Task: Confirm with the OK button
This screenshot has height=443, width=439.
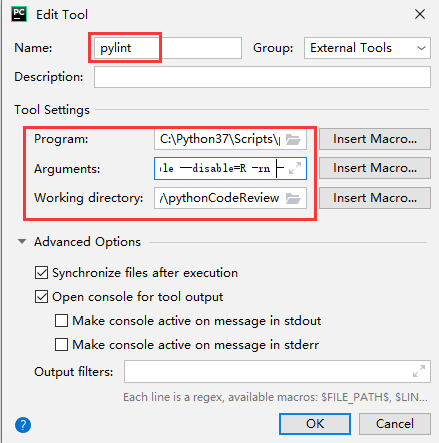Action: (315, 424)
